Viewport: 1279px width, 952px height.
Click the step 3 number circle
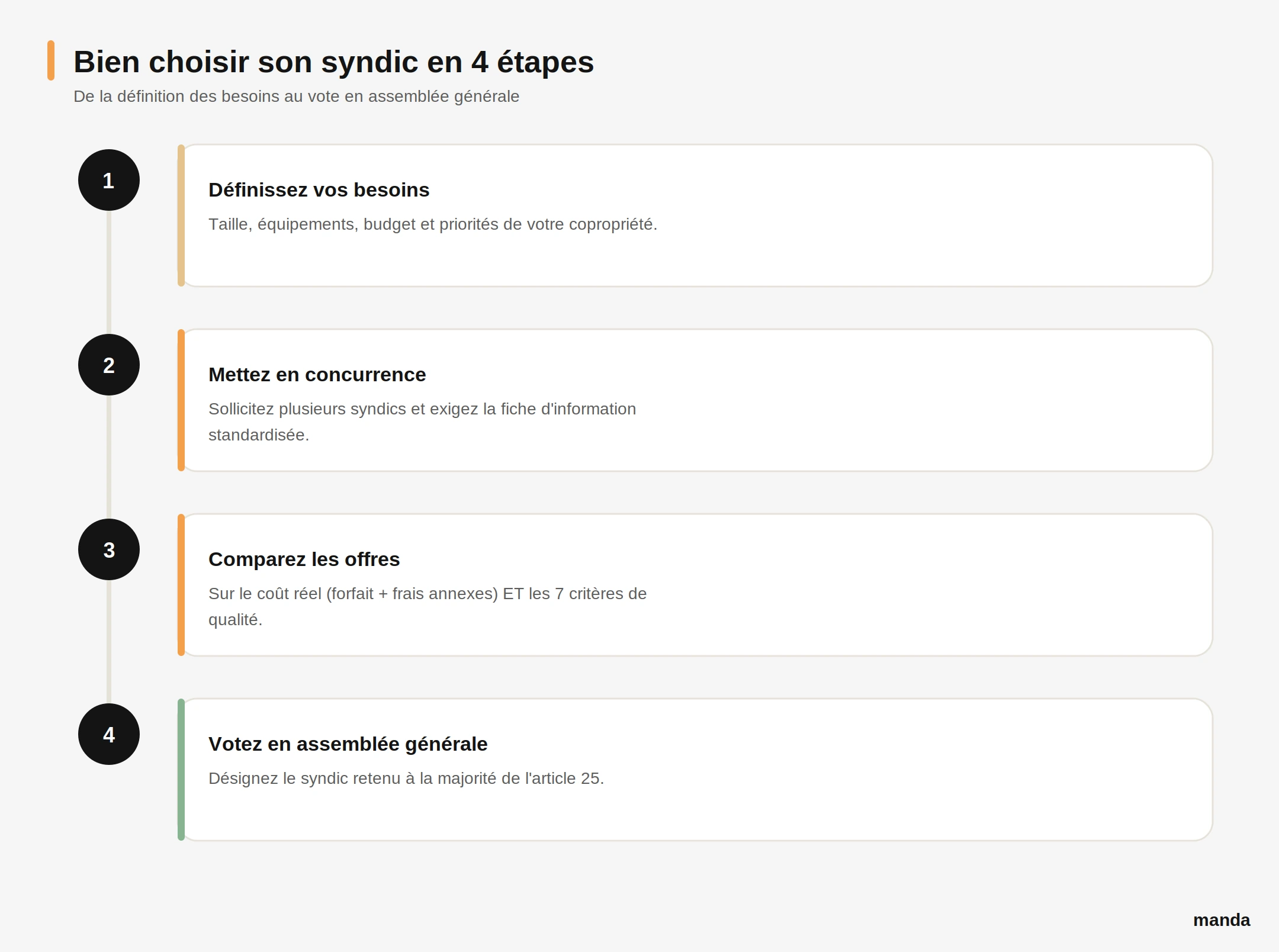[109, 549]
